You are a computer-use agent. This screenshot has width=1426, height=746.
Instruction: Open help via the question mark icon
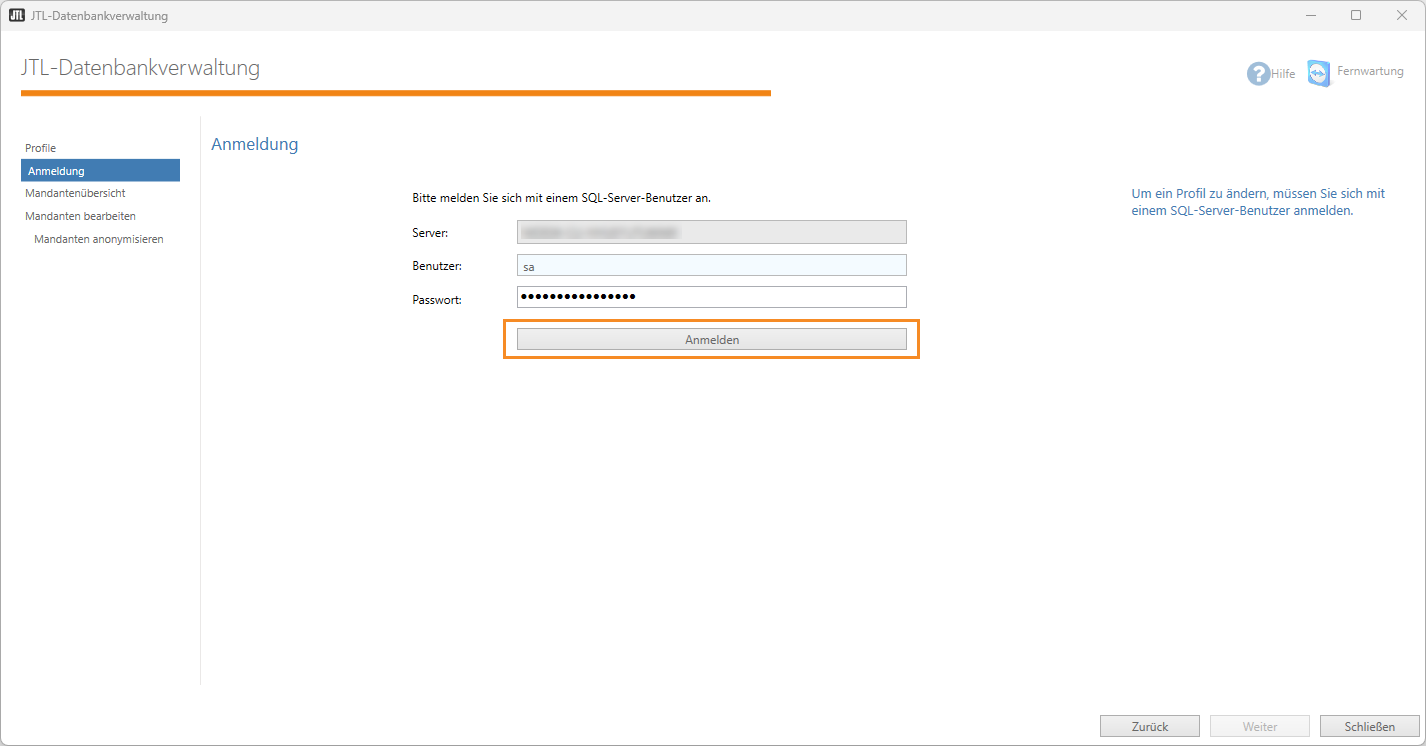coord(1257,73)
